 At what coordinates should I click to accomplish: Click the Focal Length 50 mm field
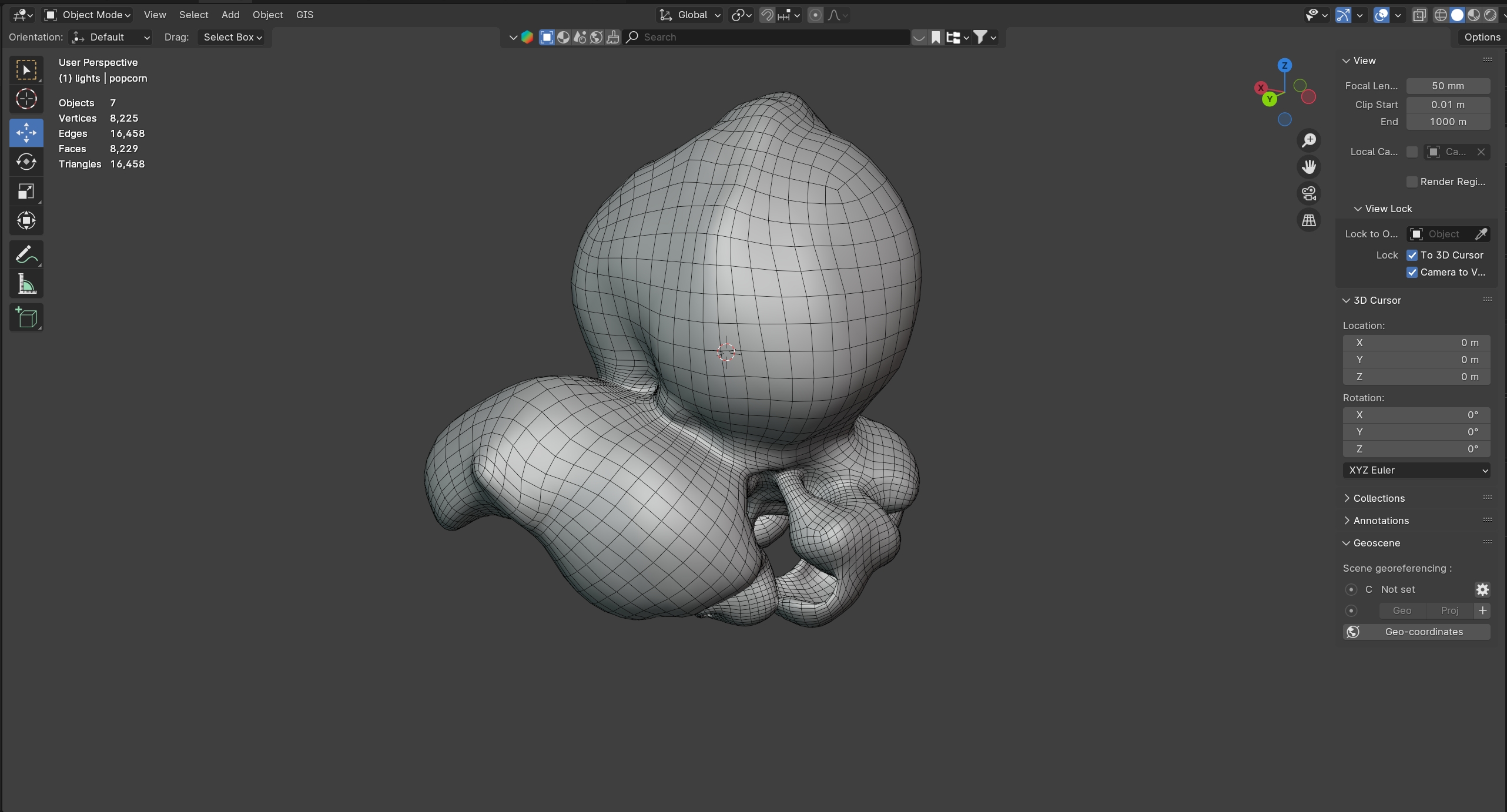click(x=1447, y=86)
